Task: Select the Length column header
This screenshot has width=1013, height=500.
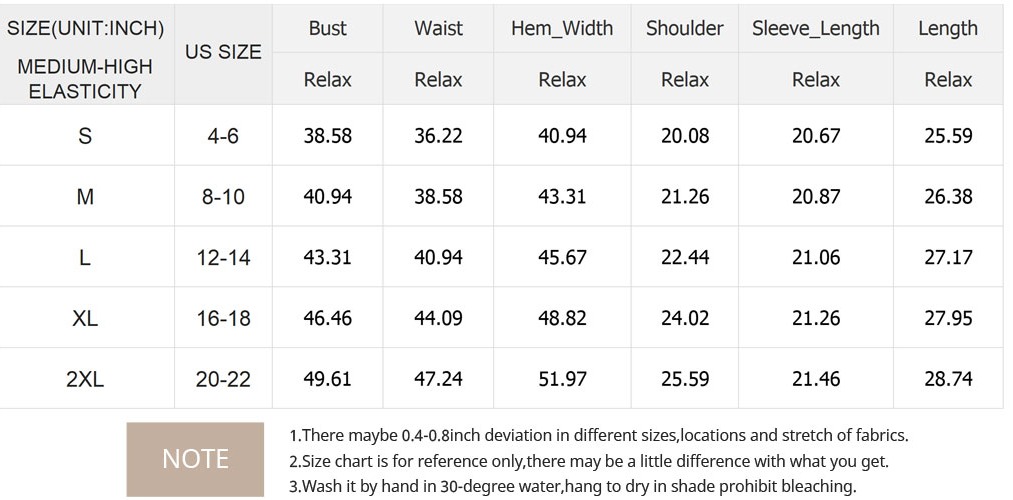Action: click(948, 28)
